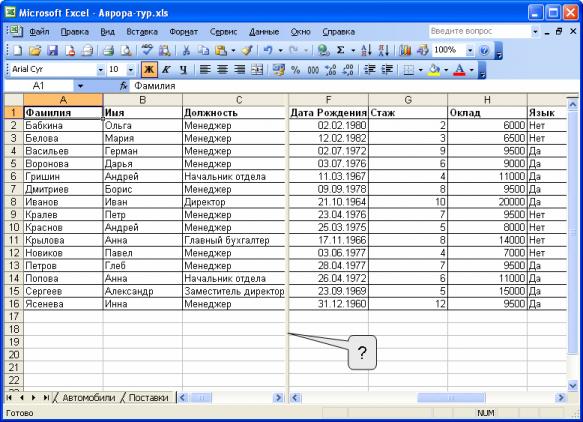This screenshot has height=422, width=583.
Task: Apply percent style to cells
Action: point(296,70)
